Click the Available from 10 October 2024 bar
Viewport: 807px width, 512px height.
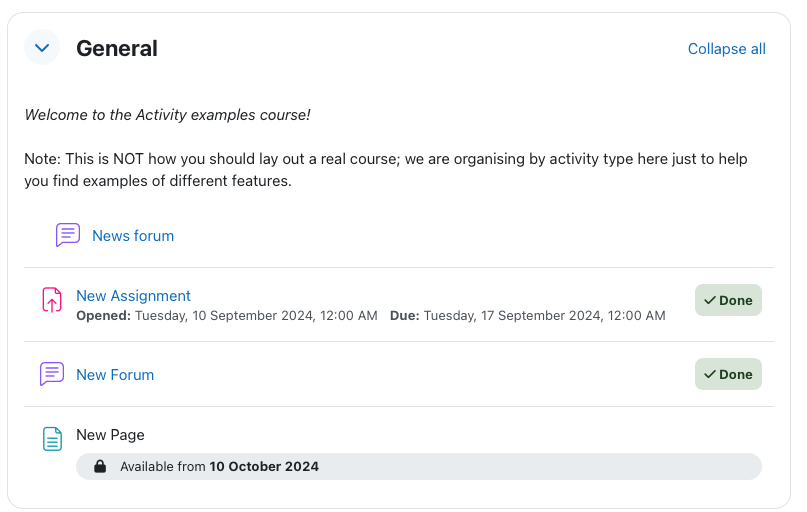418,466
